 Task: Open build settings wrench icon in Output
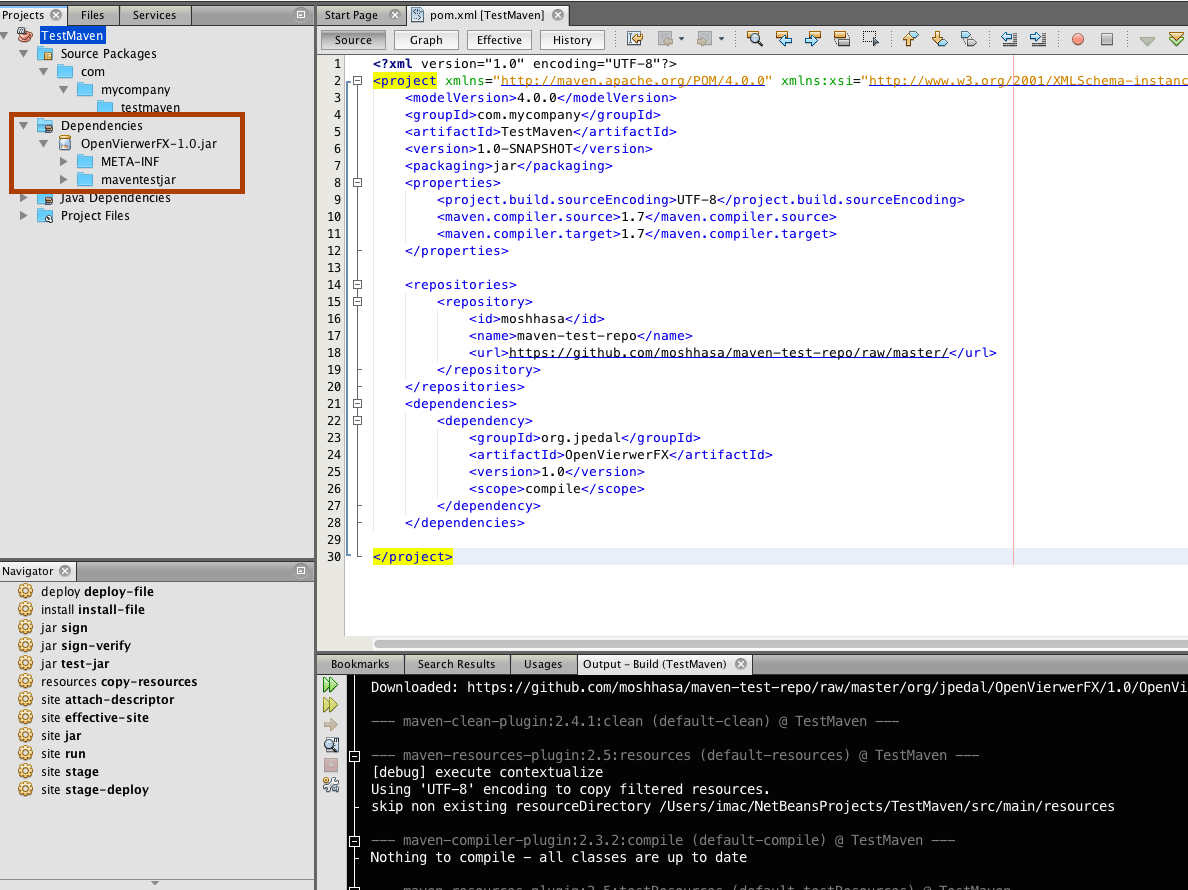click(x=330, y=785)
